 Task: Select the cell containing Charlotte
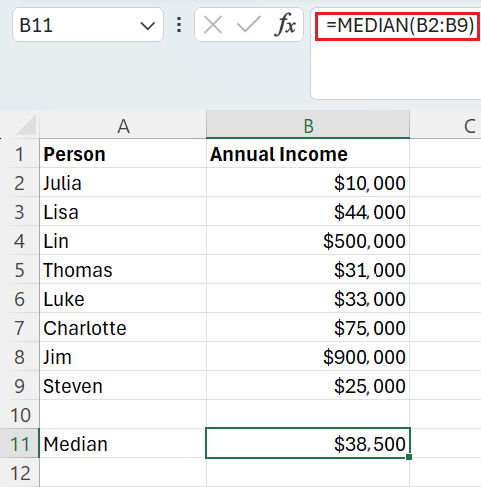[x=123, y=328]
